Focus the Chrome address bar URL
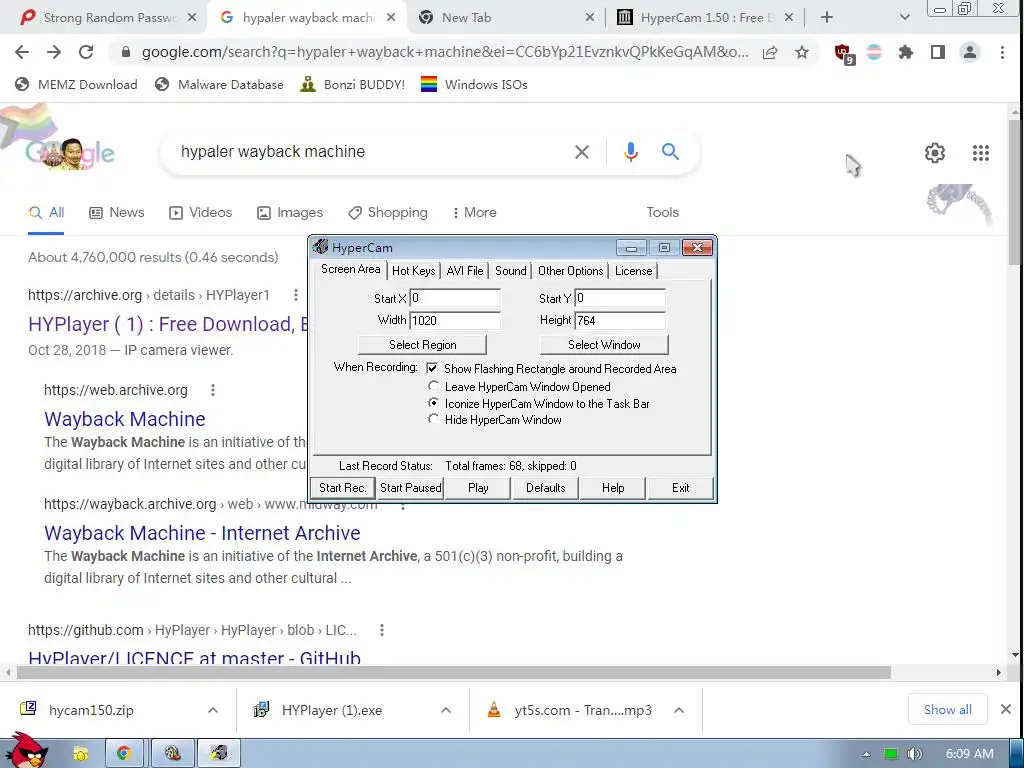The height and width of the screenshot is (768, 1024). pos(445,52)
